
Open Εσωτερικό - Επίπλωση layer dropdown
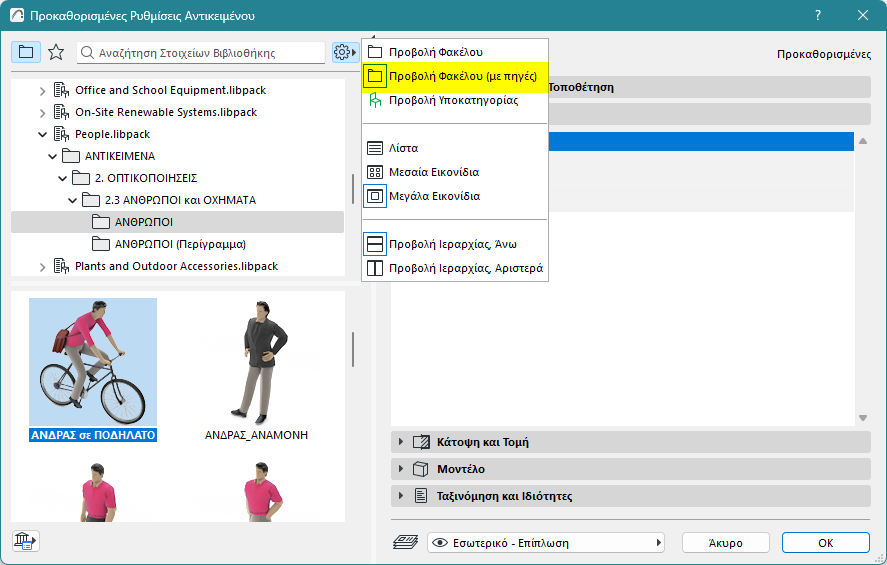(x=545, y=543)
